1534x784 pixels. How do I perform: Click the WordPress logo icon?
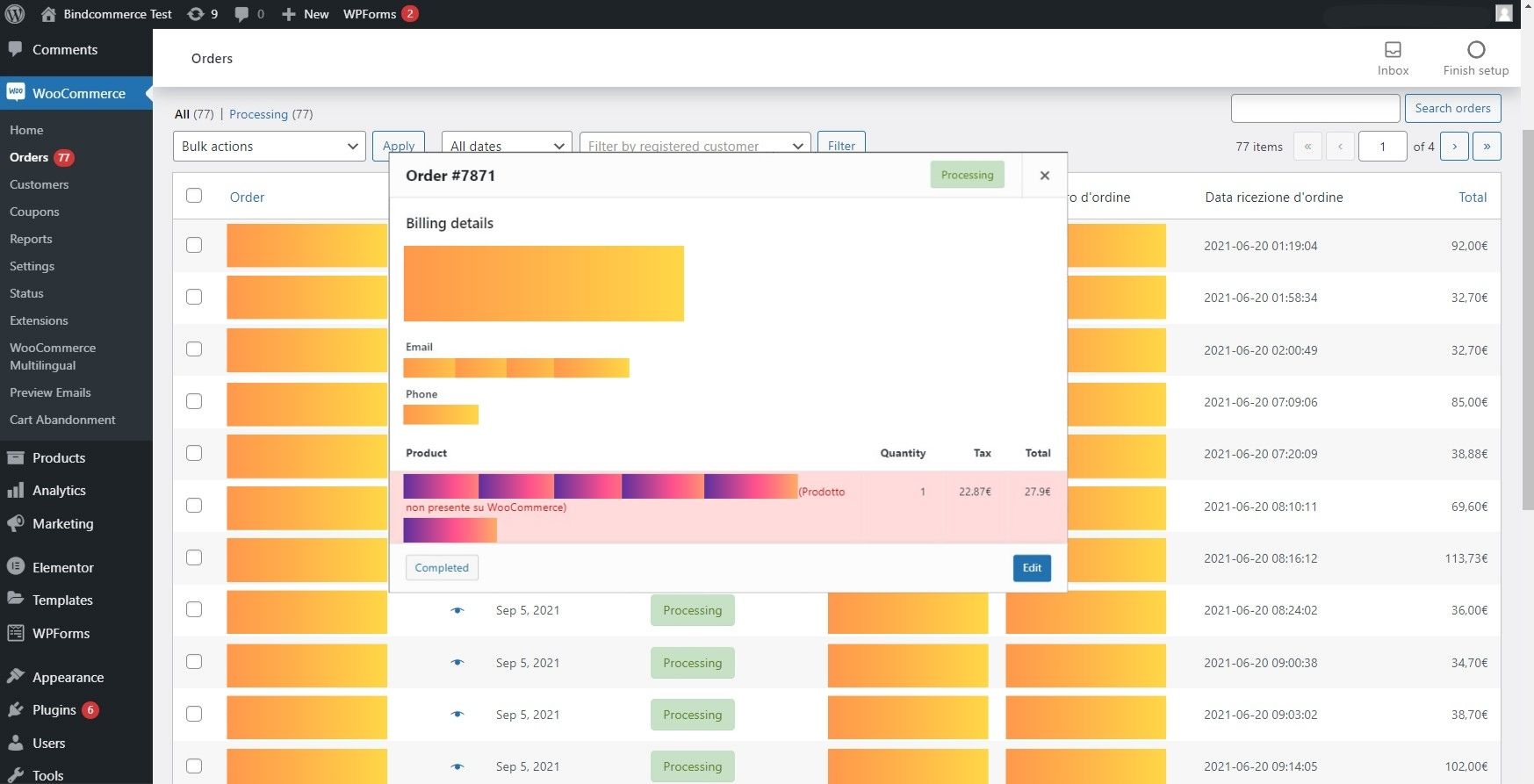(15, 14)
